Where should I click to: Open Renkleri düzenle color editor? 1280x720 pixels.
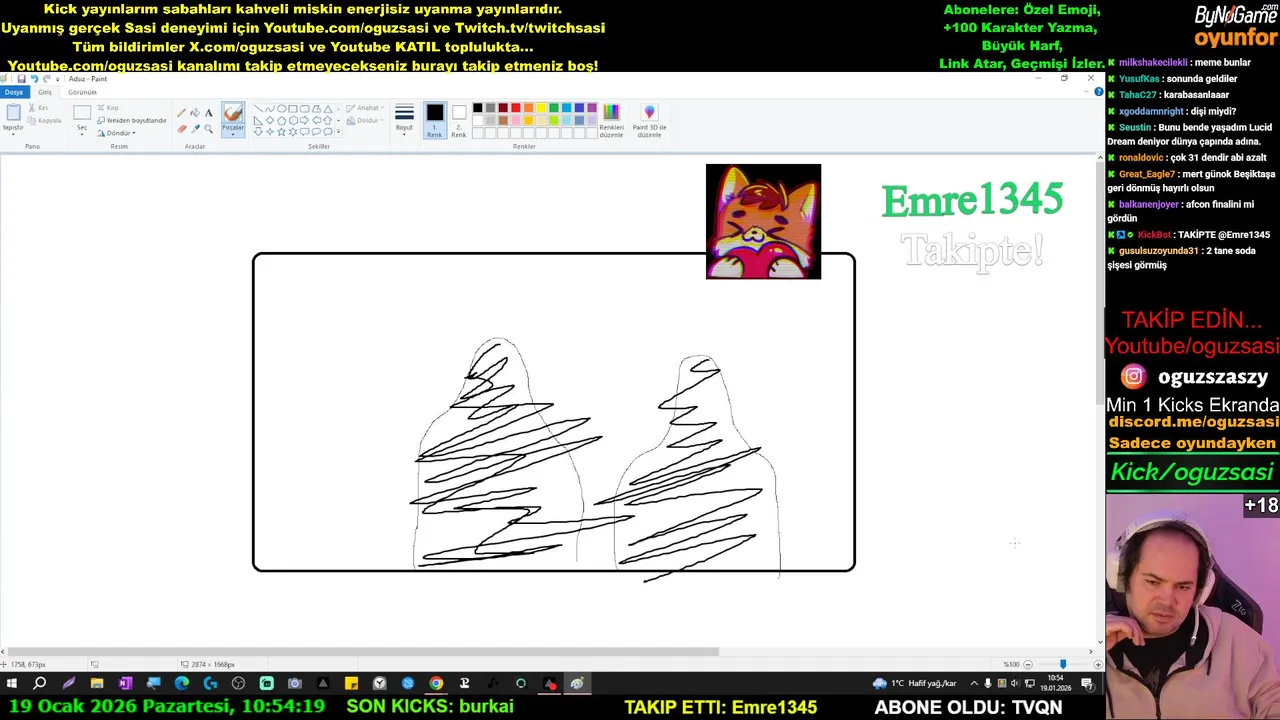[x=611, y=120]
